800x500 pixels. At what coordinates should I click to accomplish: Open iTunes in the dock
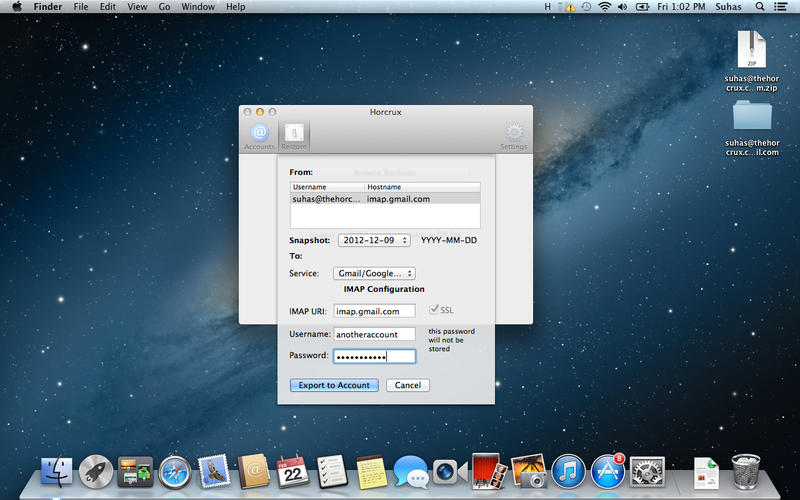pos(567,470)
